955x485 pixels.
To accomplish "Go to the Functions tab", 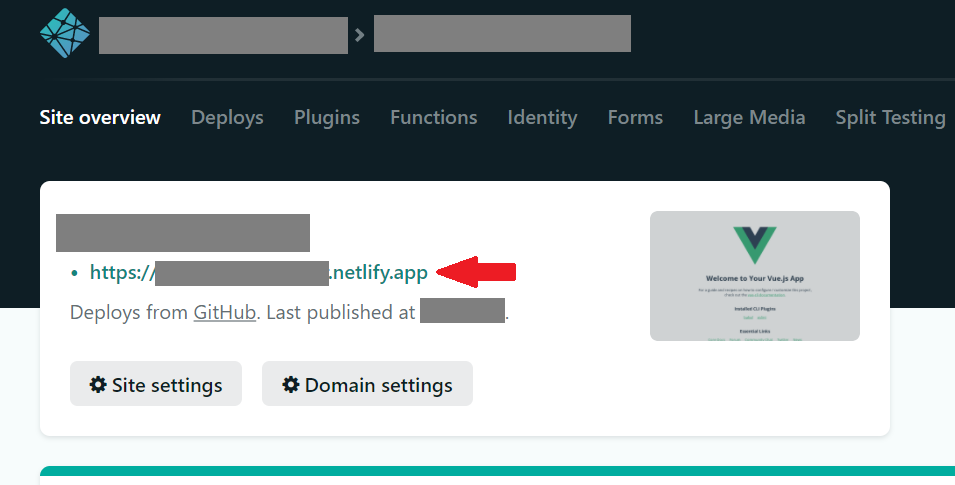I will [x=434, y=117].
